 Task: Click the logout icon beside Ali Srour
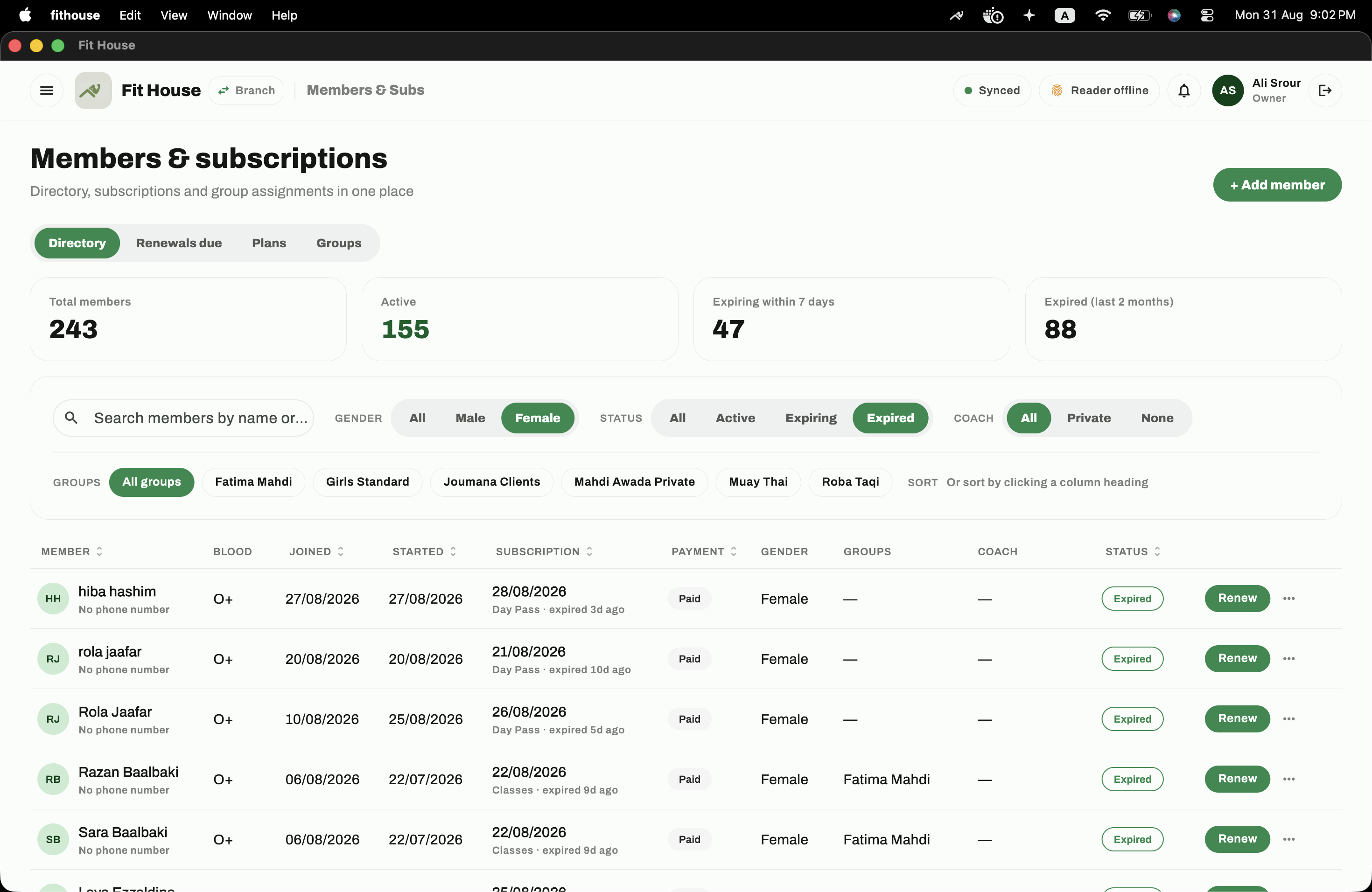1325,91
